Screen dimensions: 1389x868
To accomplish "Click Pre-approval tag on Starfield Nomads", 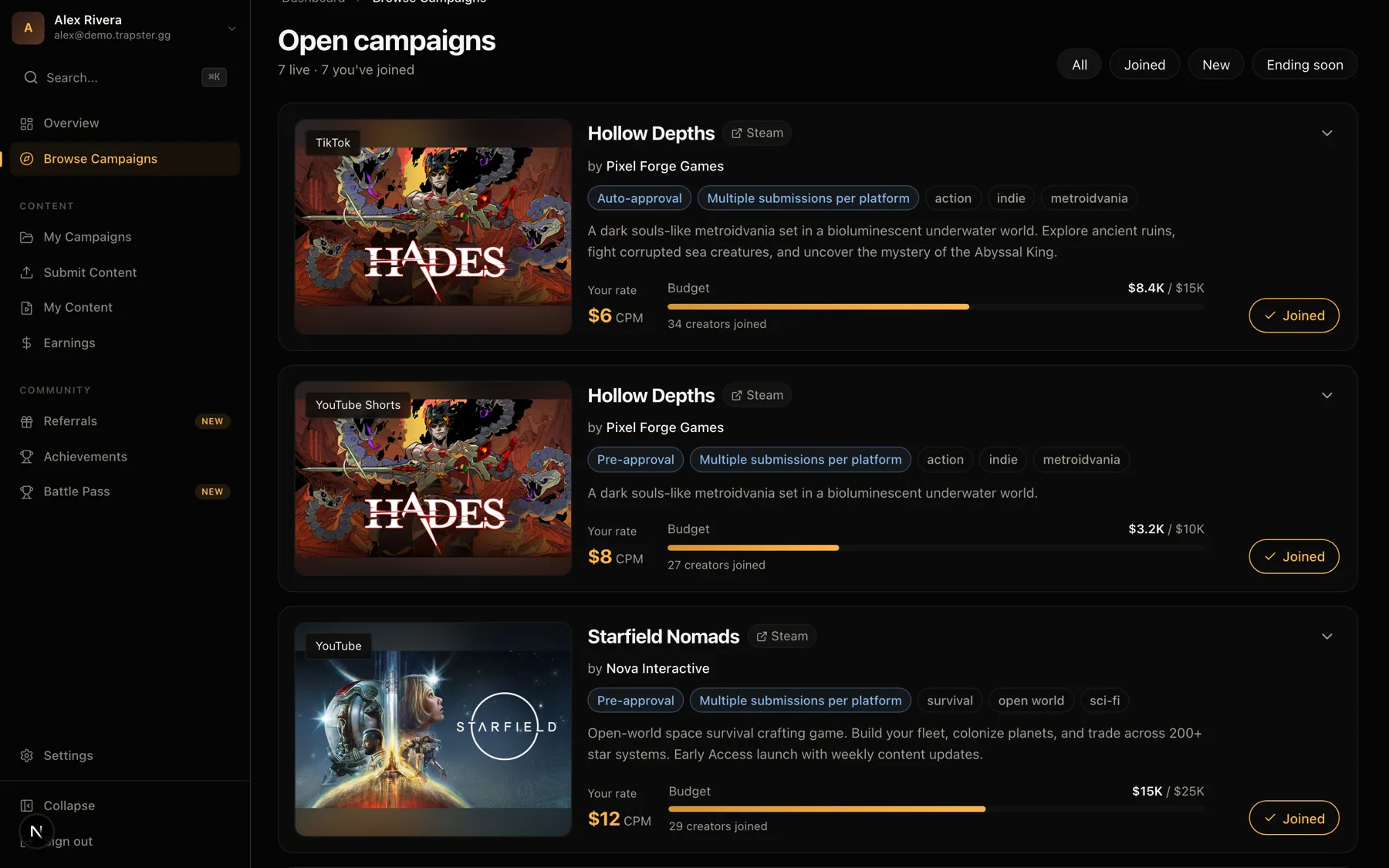I will [635, 701].
